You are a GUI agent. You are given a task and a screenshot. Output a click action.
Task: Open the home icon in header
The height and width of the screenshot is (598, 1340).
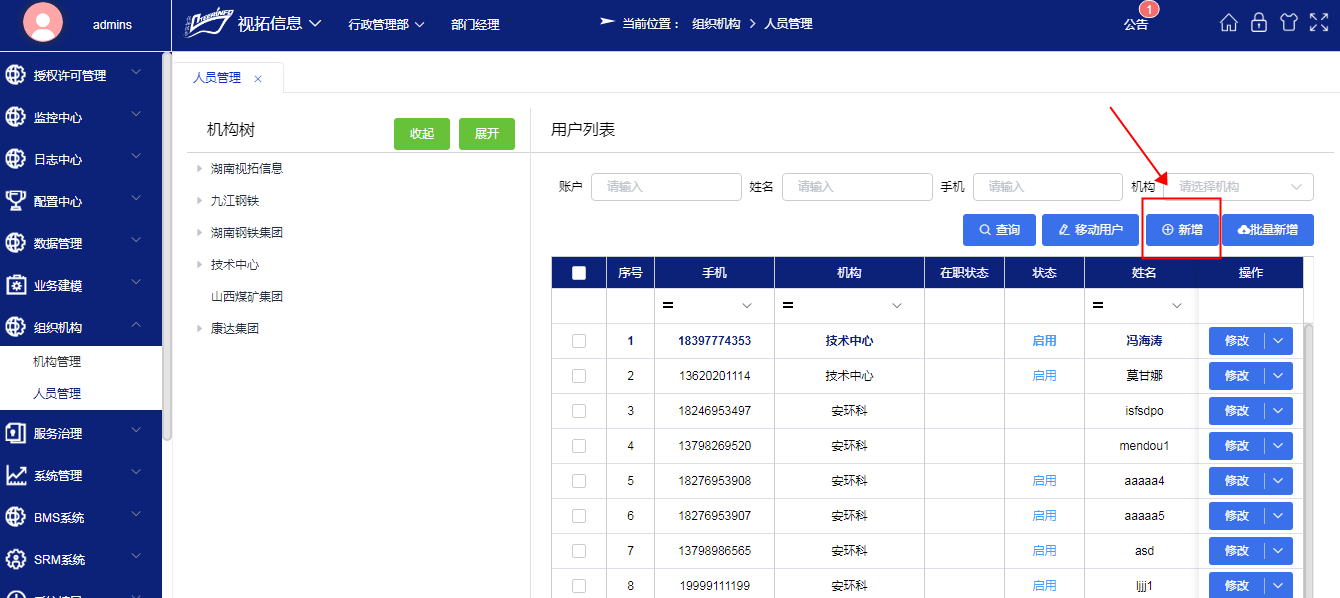1229,23
